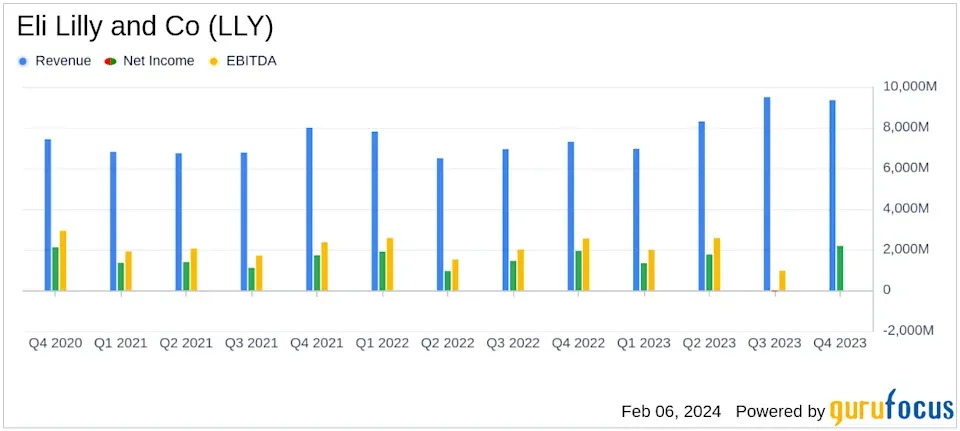The height and width of the screenshot is (431, 960).
Task: Click the yellow EBITDA bar for Q2 2023
Action: pyautogui.click(x=716, y=264)
